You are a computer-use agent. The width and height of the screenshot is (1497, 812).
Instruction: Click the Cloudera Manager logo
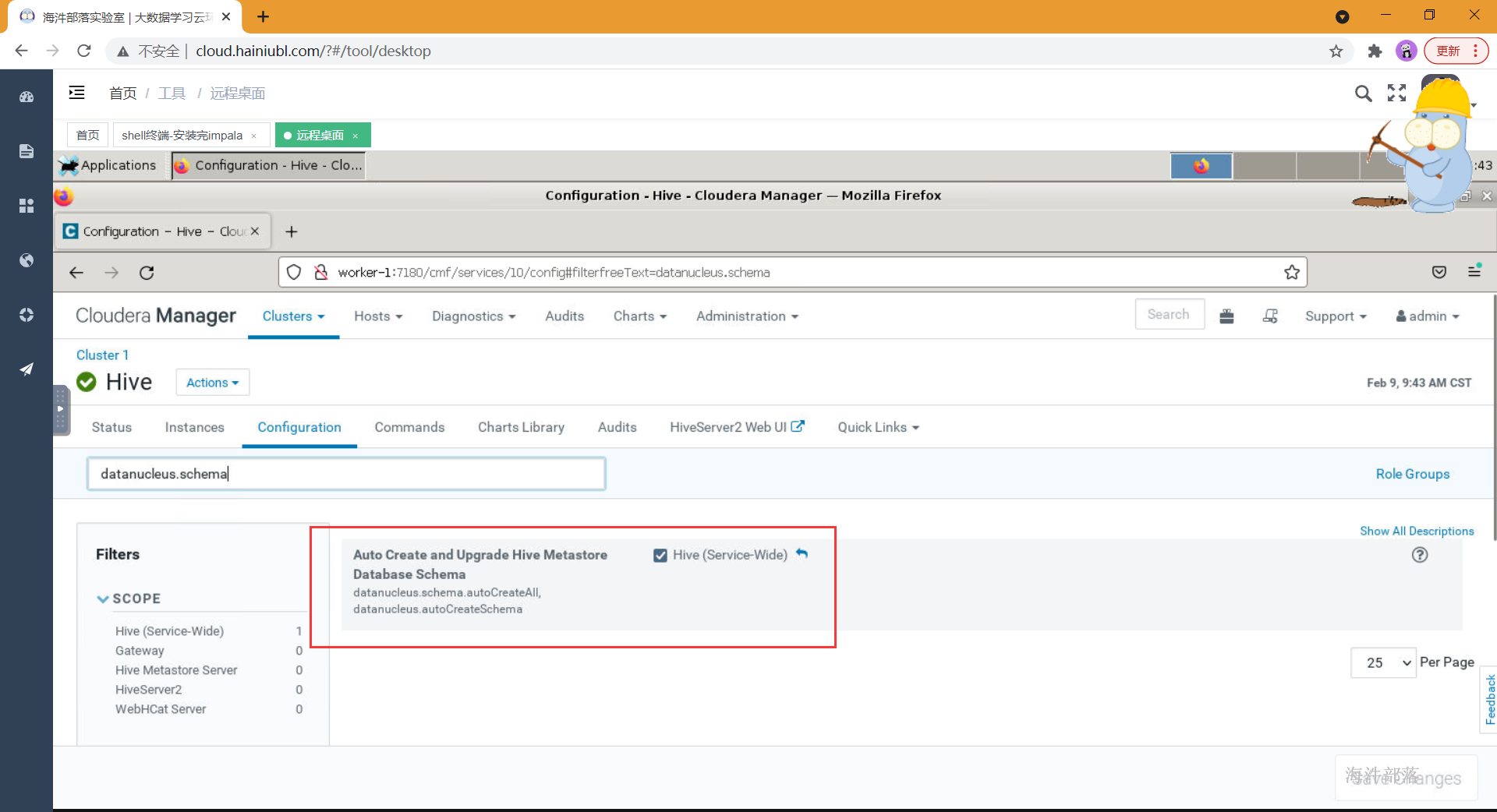(155, 316)
